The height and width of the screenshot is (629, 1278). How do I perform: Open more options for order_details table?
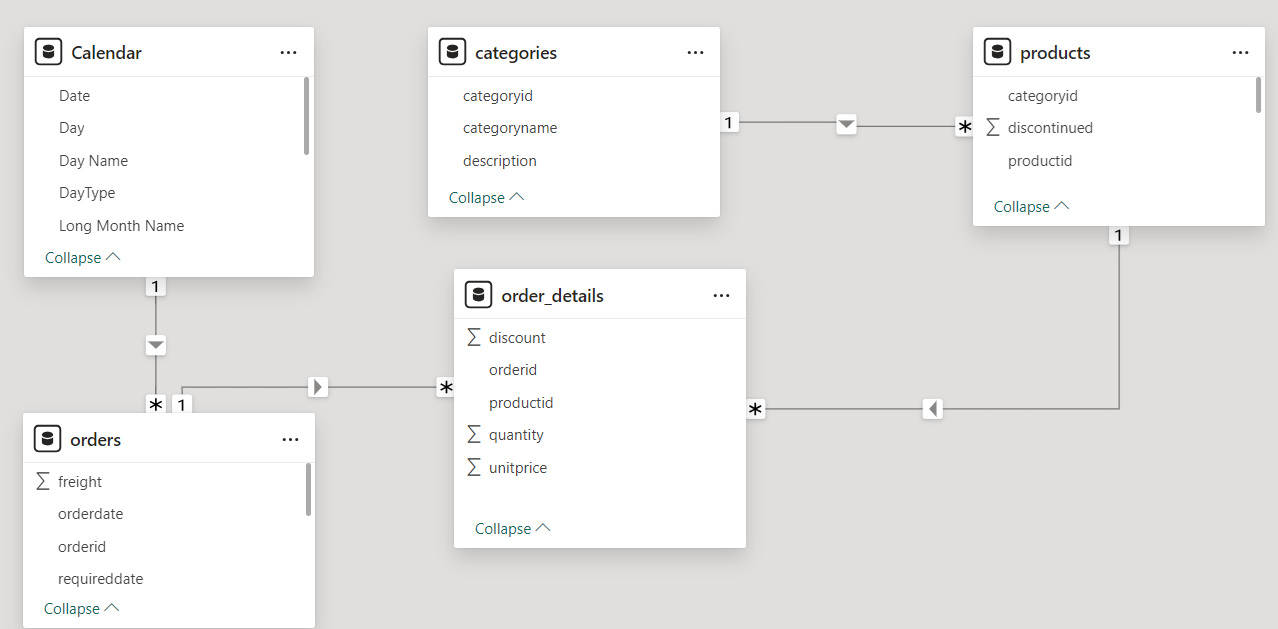point(721,295)
